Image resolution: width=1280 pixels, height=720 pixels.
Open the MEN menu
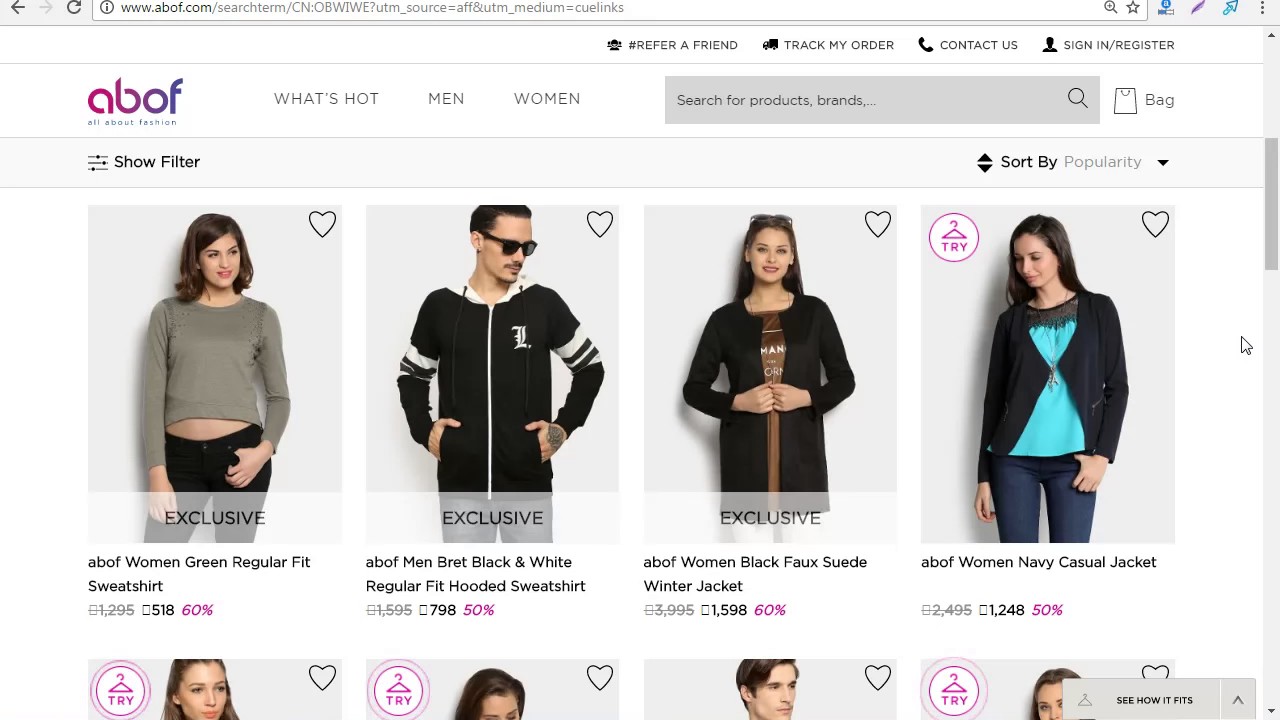point(446,99)
